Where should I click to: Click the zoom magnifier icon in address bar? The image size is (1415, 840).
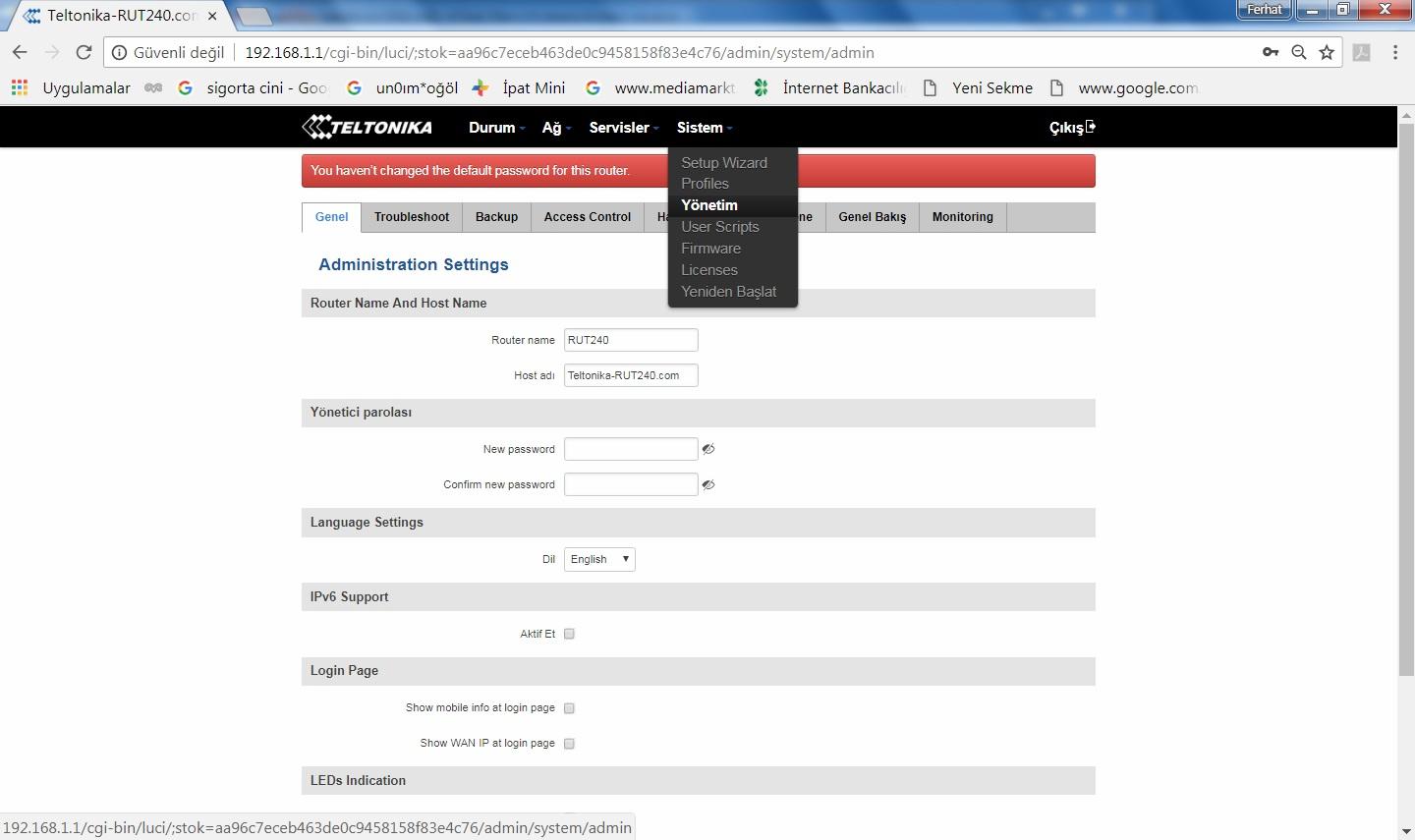(x=1299, y=52)
